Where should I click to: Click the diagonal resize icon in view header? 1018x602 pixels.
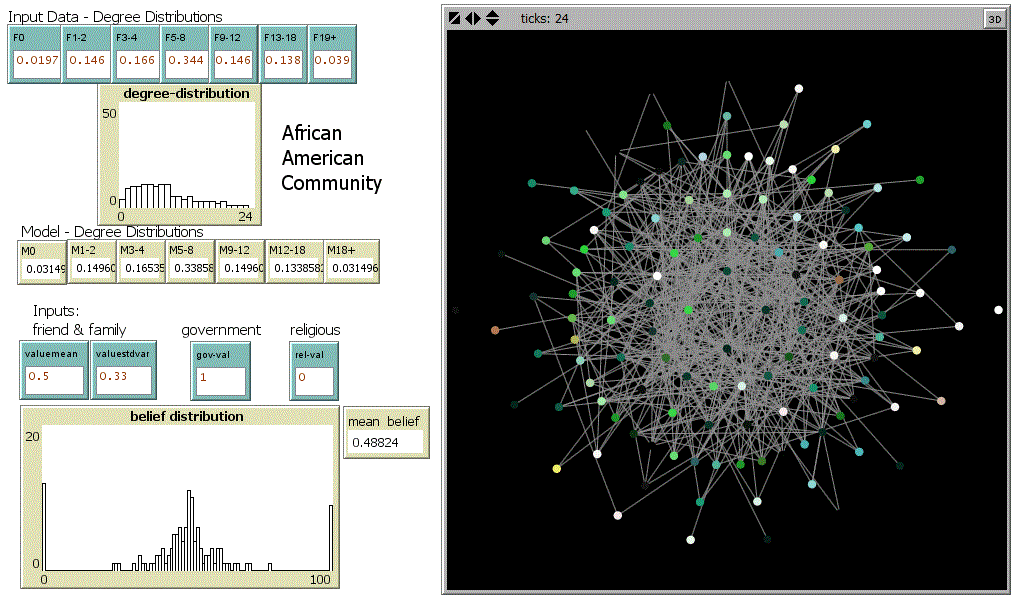[455, 18]
